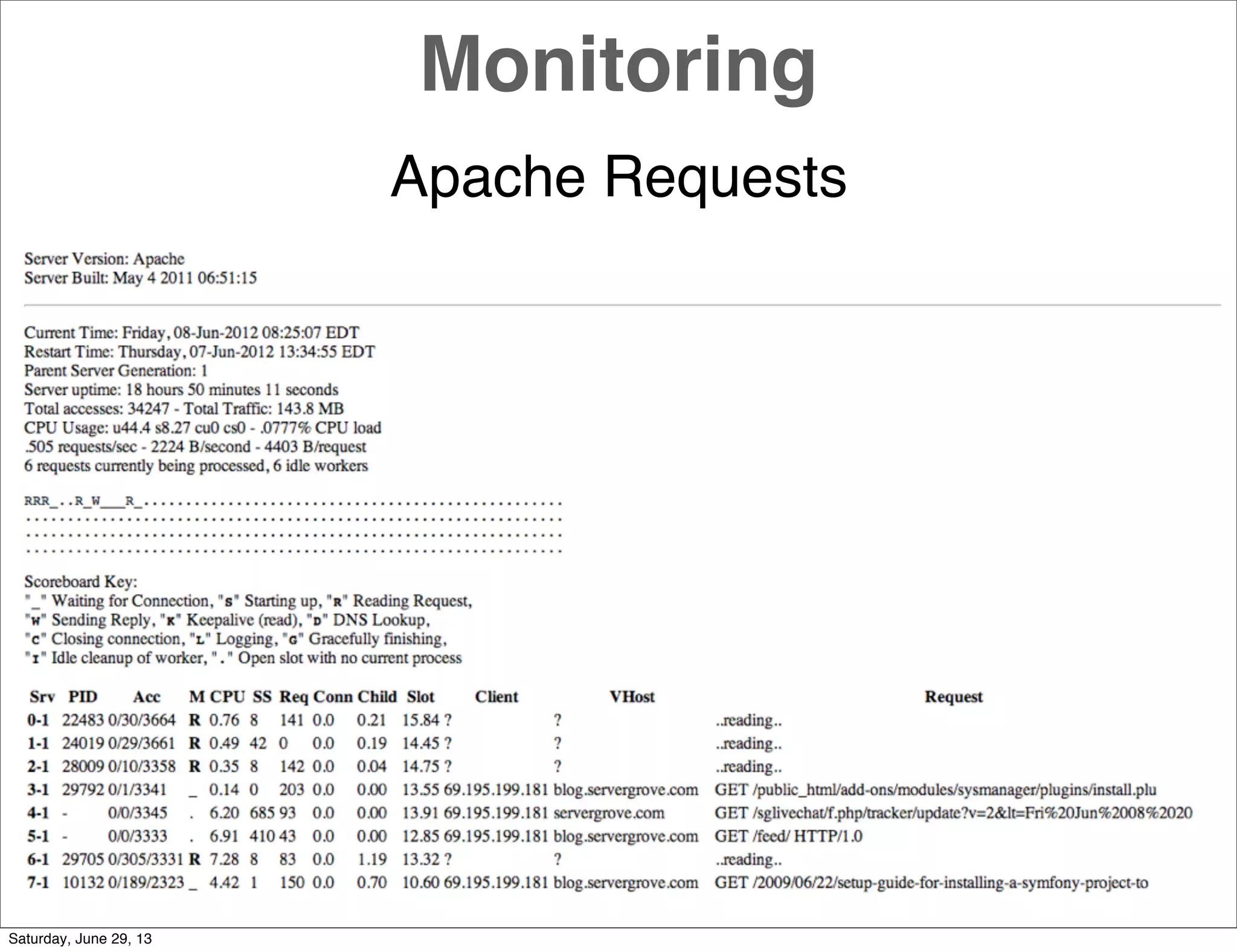Image resolution: width=1237 pixels, height=952 pixels.
Task: Click the install.plu GET request
Action: click(x=936, y=790)
